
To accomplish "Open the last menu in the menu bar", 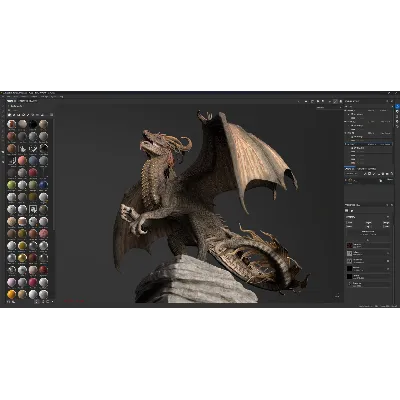I will [62, 96].
